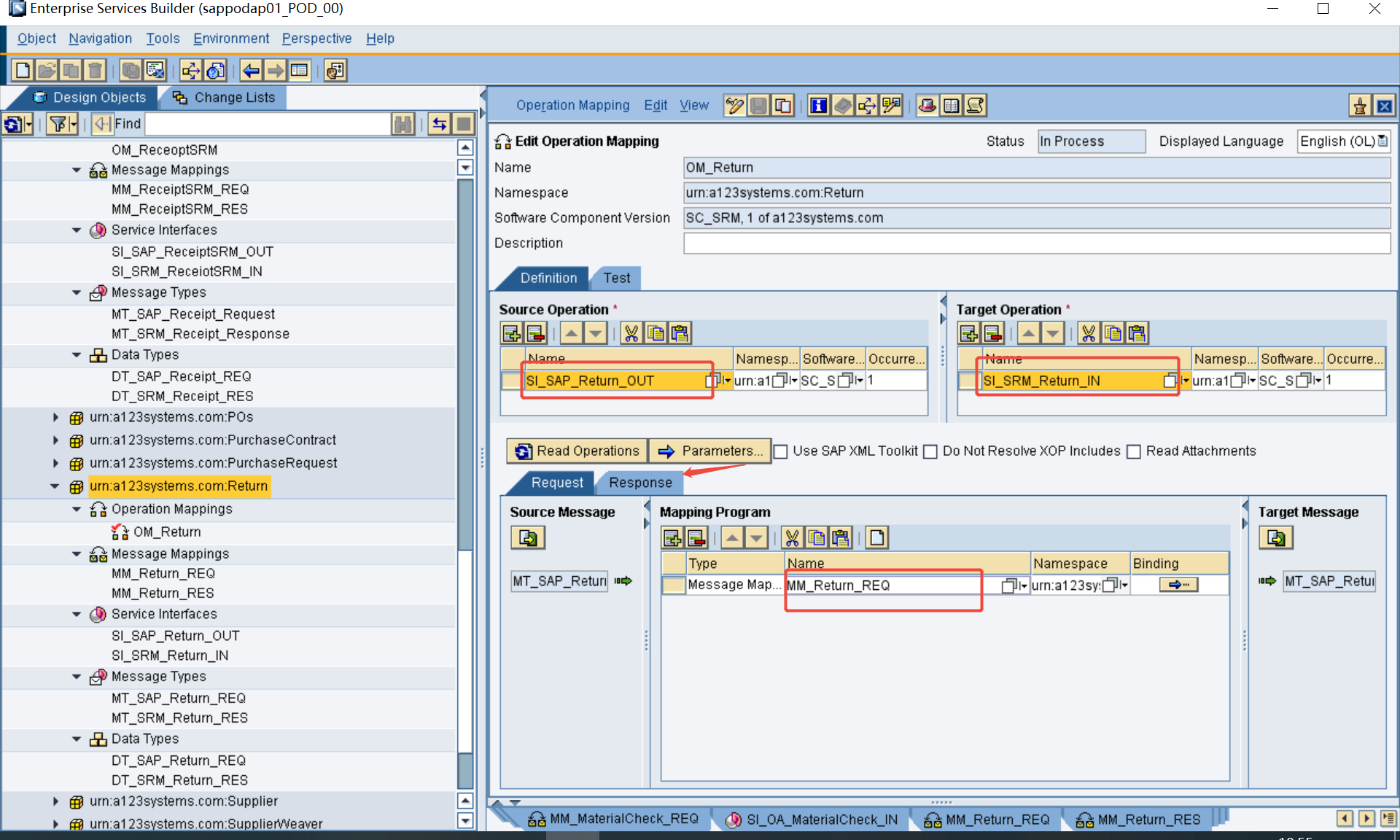This screenshot has width=1400, height=840.
Task: Click the navigate back blue arrow
Action: [x=251, y=71]
